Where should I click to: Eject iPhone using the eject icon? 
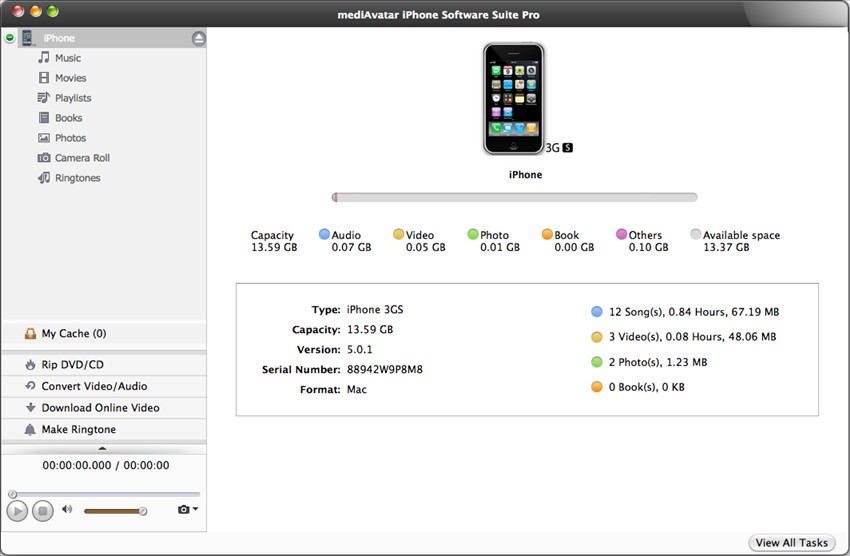click(198, 38)
